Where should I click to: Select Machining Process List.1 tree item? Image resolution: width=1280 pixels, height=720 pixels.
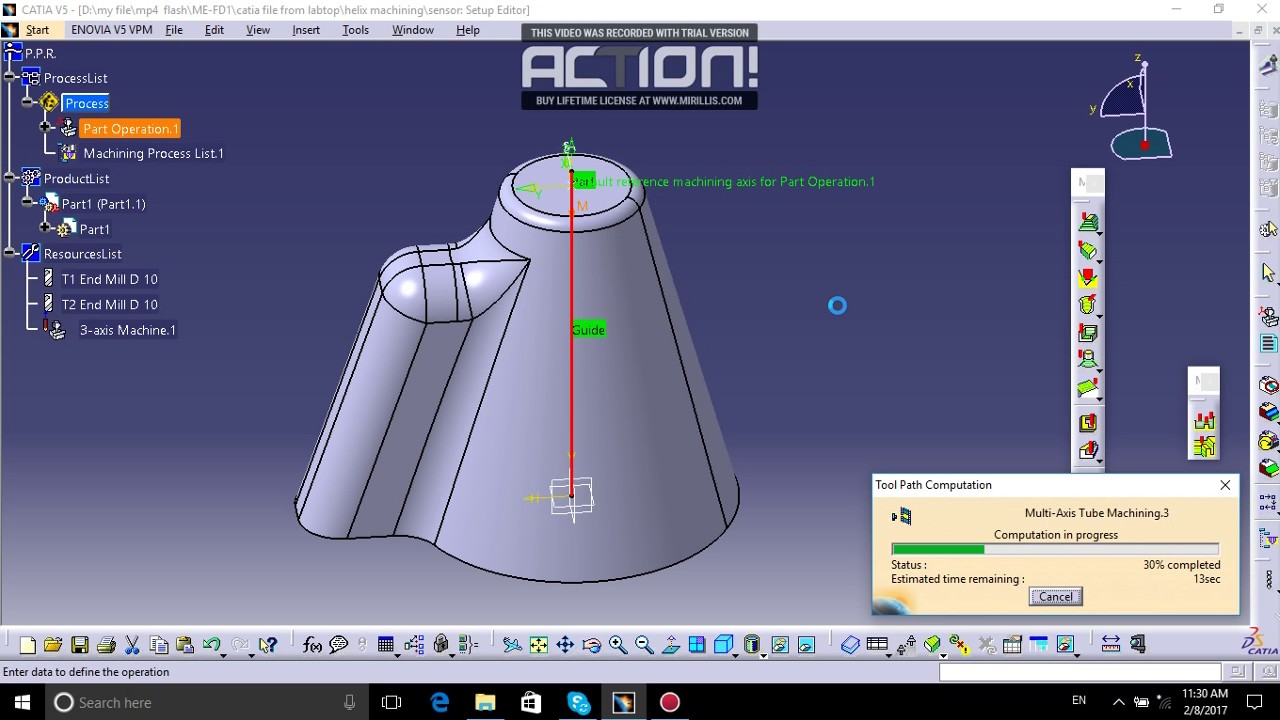153,154
